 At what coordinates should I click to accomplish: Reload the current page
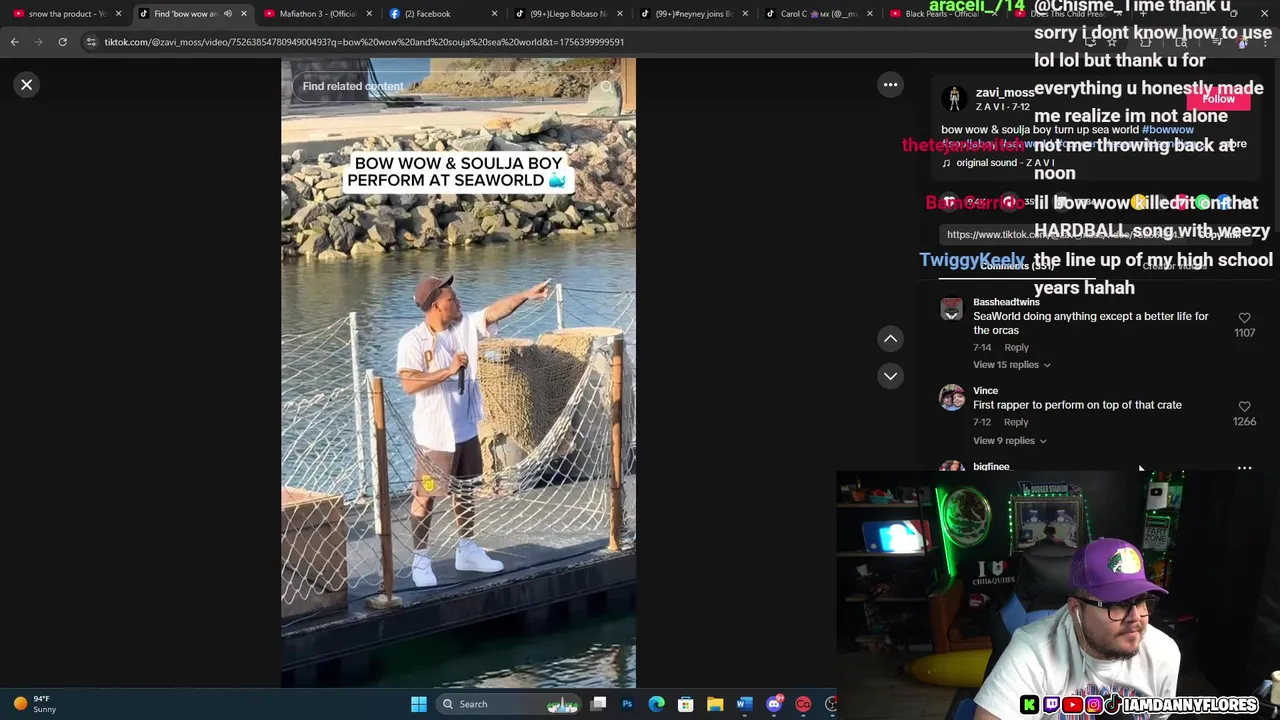(62, 42)
